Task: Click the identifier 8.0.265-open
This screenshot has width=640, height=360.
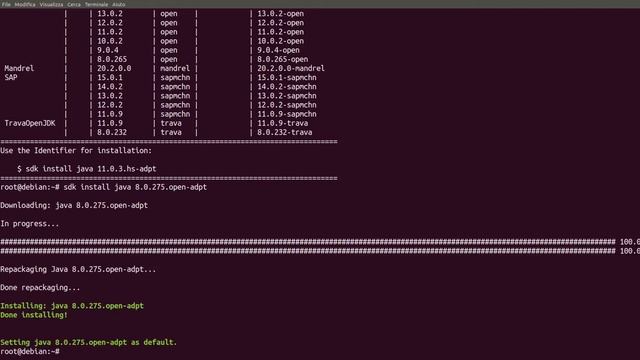Action: click(x=282, y=59)
